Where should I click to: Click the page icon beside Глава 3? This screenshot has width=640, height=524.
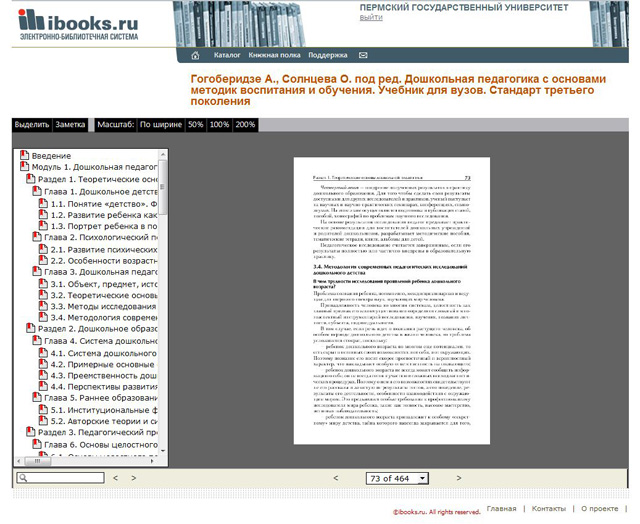tap(37, 271)
